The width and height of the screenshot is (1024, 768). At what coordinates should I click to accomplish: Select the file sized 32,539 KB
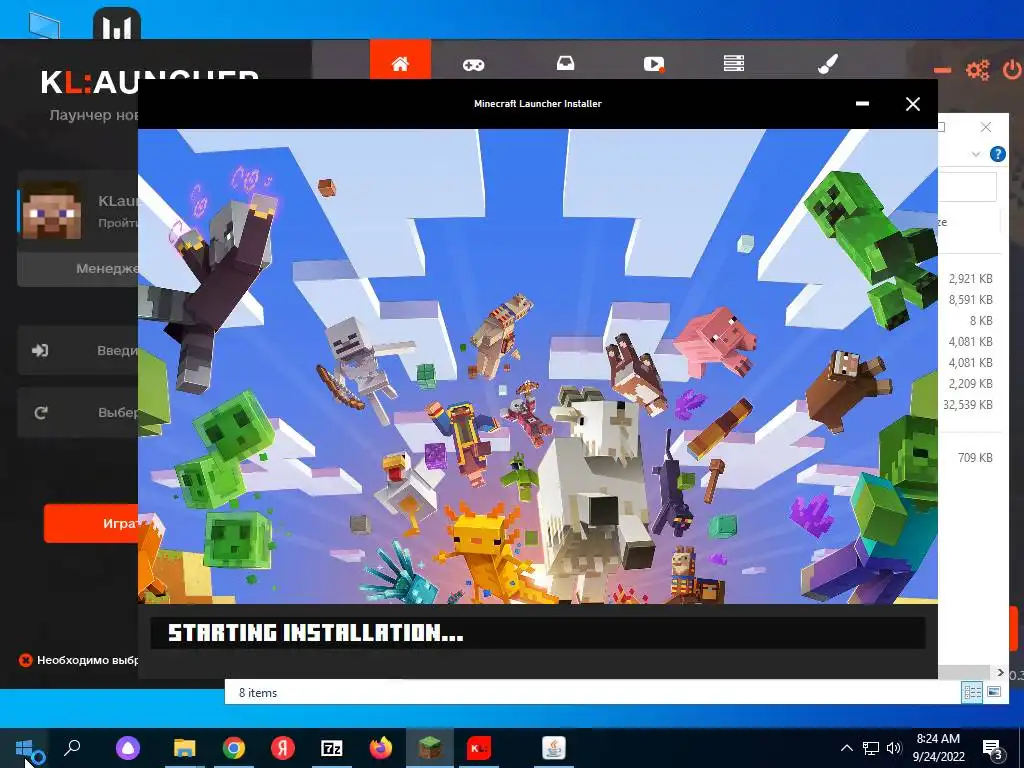point(970,404)
